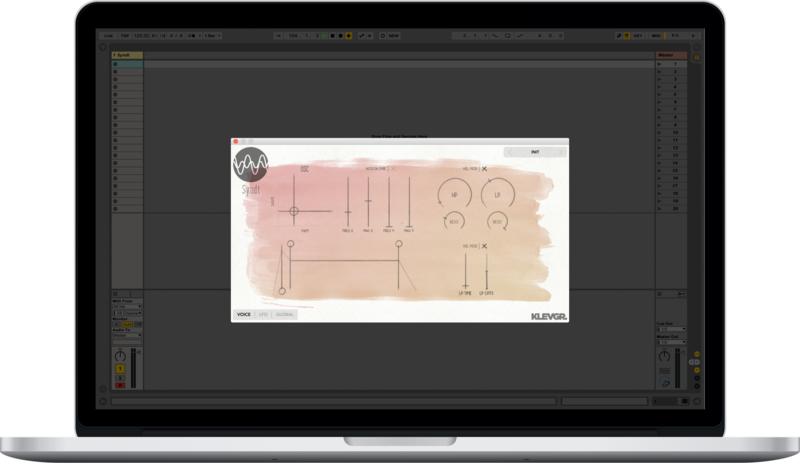Toggle Vel Mod X above the filter knobs
800x463 pixels.
pyautogui.click(x=485, y=169)
